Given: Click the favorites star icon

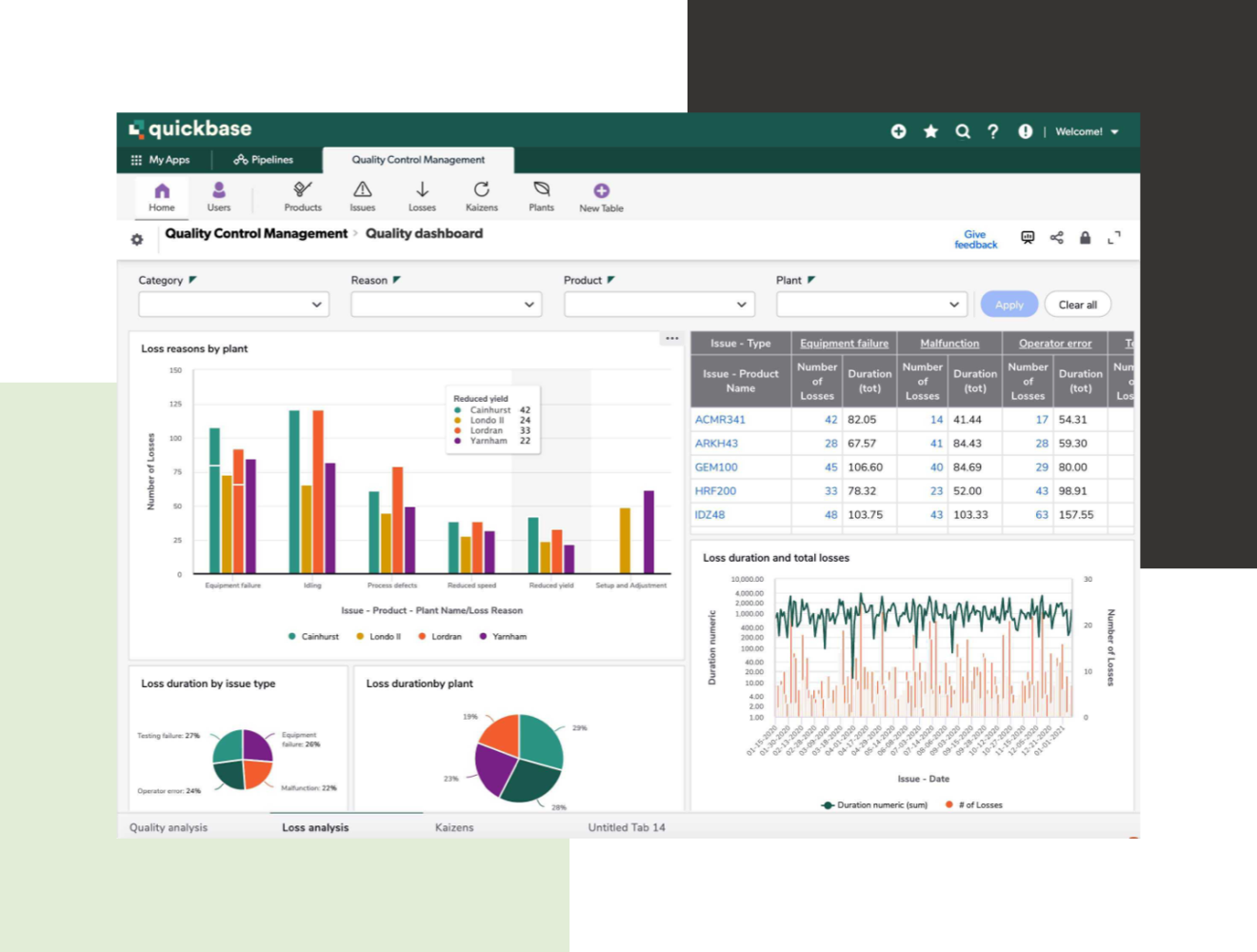Looking at the screenshot, I should click(x=930, y=131).
